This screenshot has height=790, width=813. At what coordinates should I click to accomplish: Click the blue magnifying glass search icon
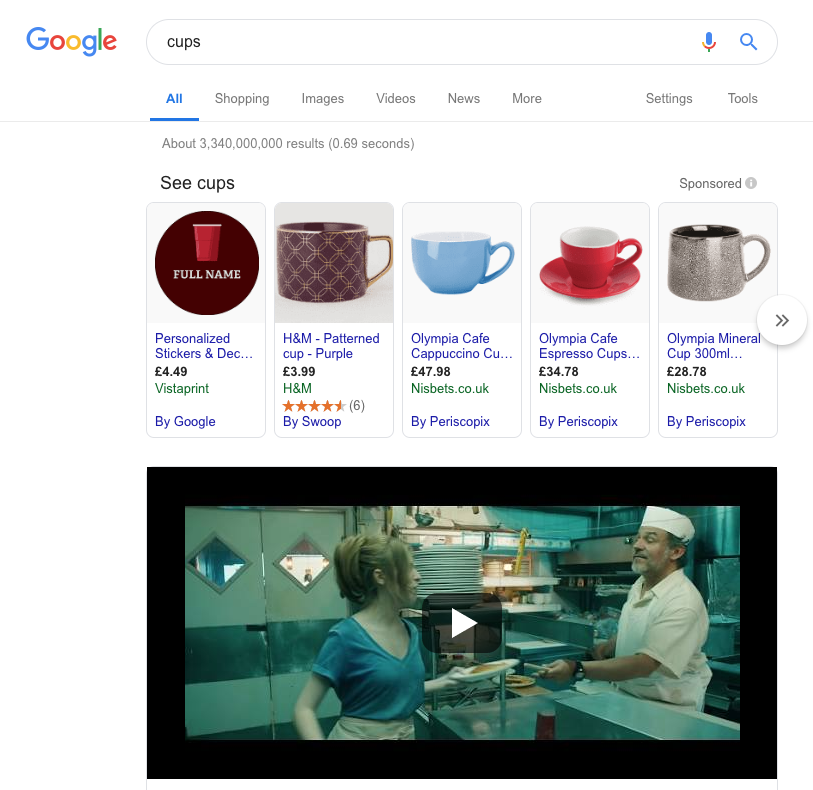coord(748,42)
